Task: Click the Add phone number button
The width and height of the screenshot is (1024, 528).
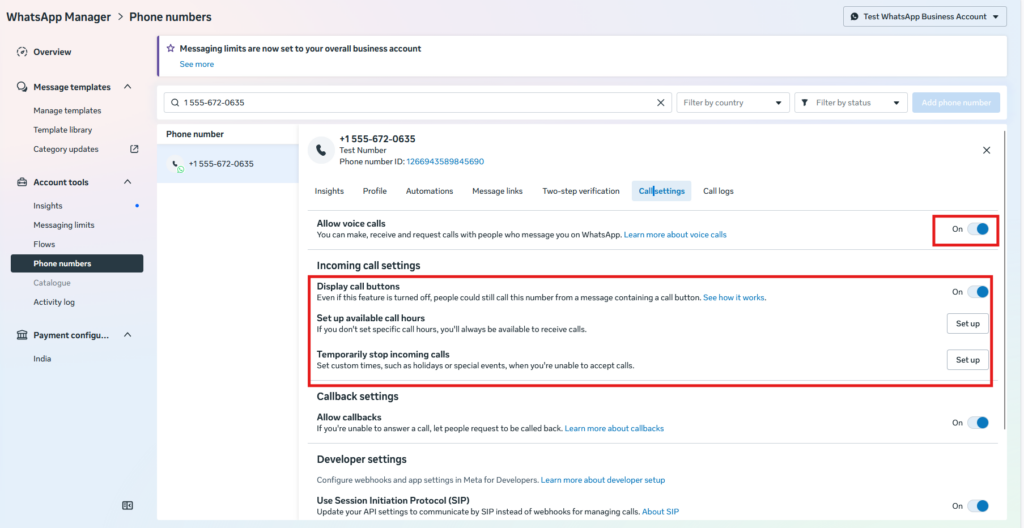Action: pos(956,103)
